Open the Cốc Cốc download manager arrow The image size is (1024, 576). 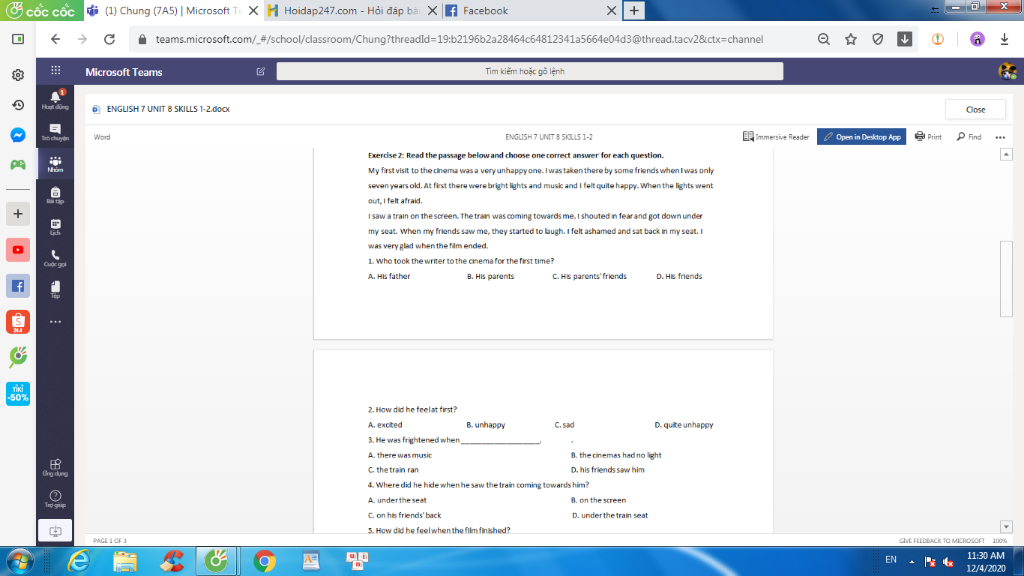tap(904, 39)
